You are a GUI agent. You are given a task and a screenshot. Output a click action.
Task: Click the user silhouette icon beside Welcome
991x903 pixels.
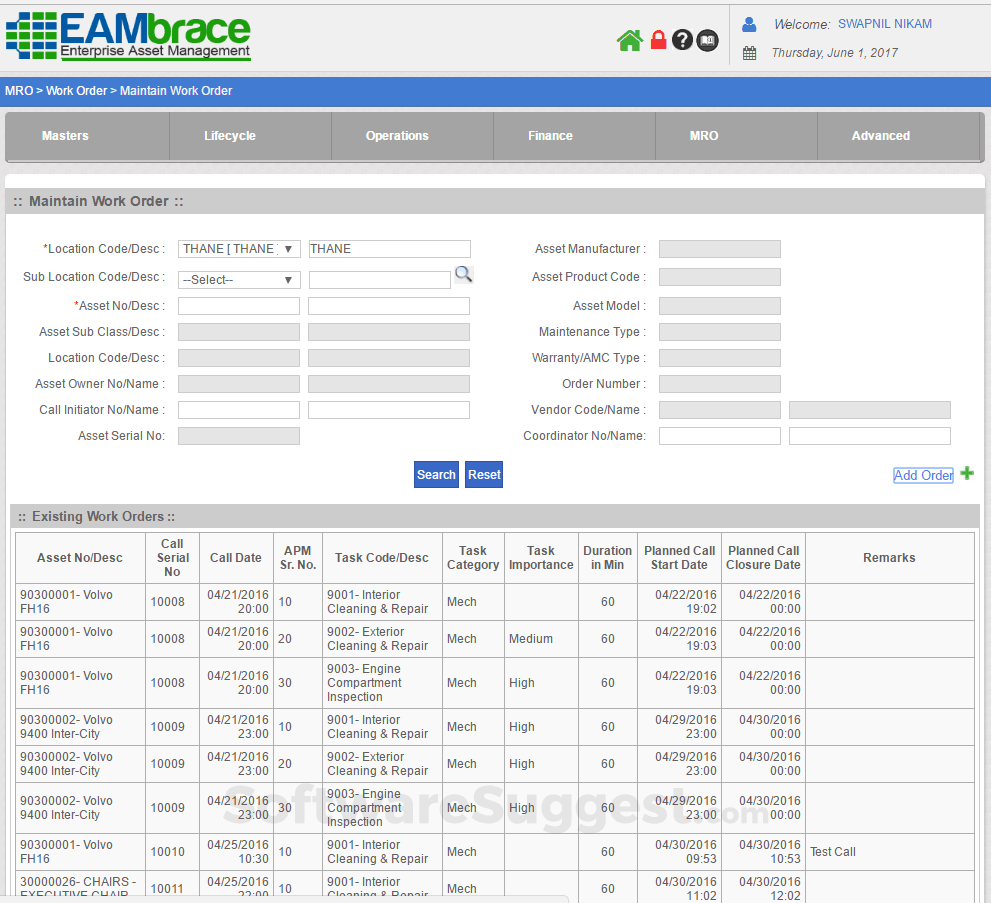(749, 22)
